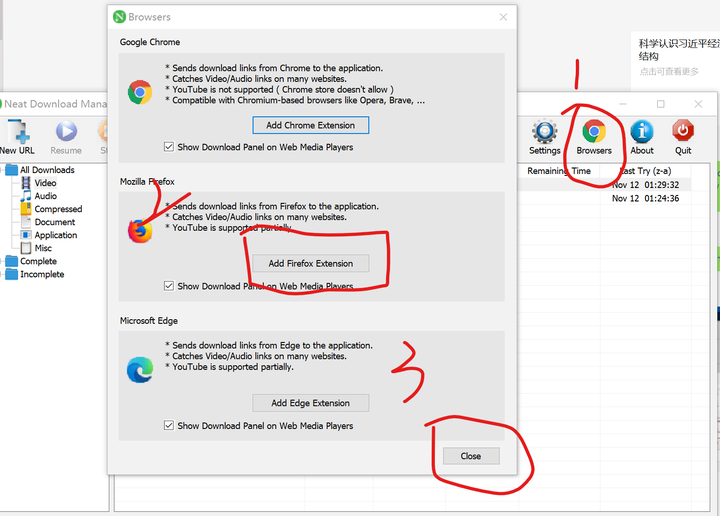The width and height of the screenshot is (720, 516).
Task: Click Add Edge Extension button
Action: coord(310,403)
